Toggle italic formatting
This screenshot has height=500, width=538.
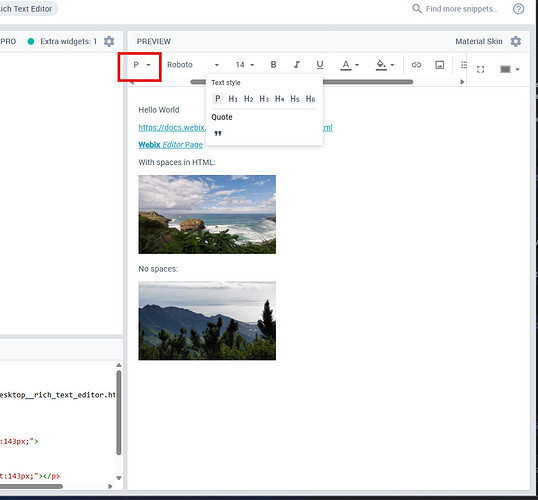(x=297, y=65)
